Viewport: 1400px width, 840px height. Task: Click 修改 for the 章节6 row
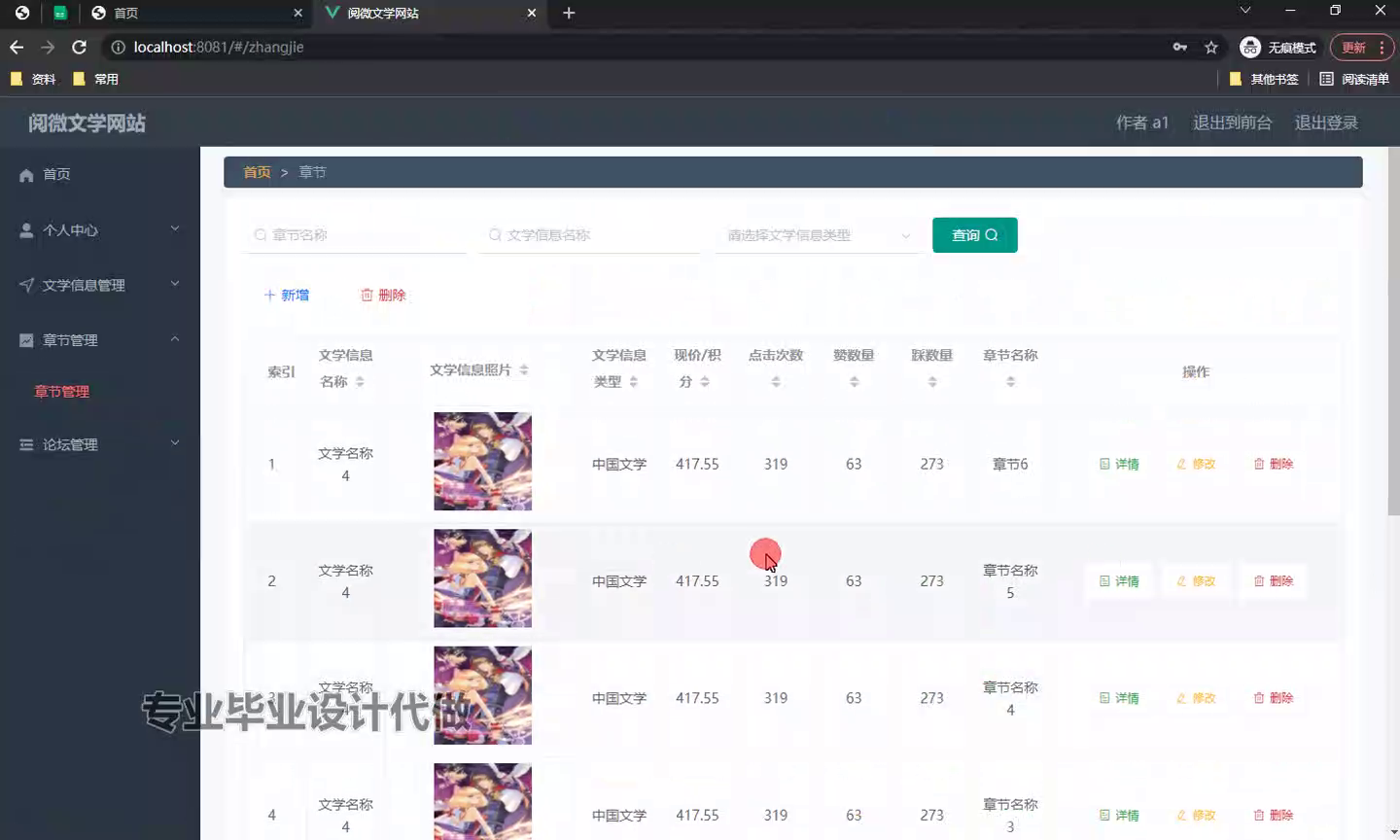coord(1196,464)
